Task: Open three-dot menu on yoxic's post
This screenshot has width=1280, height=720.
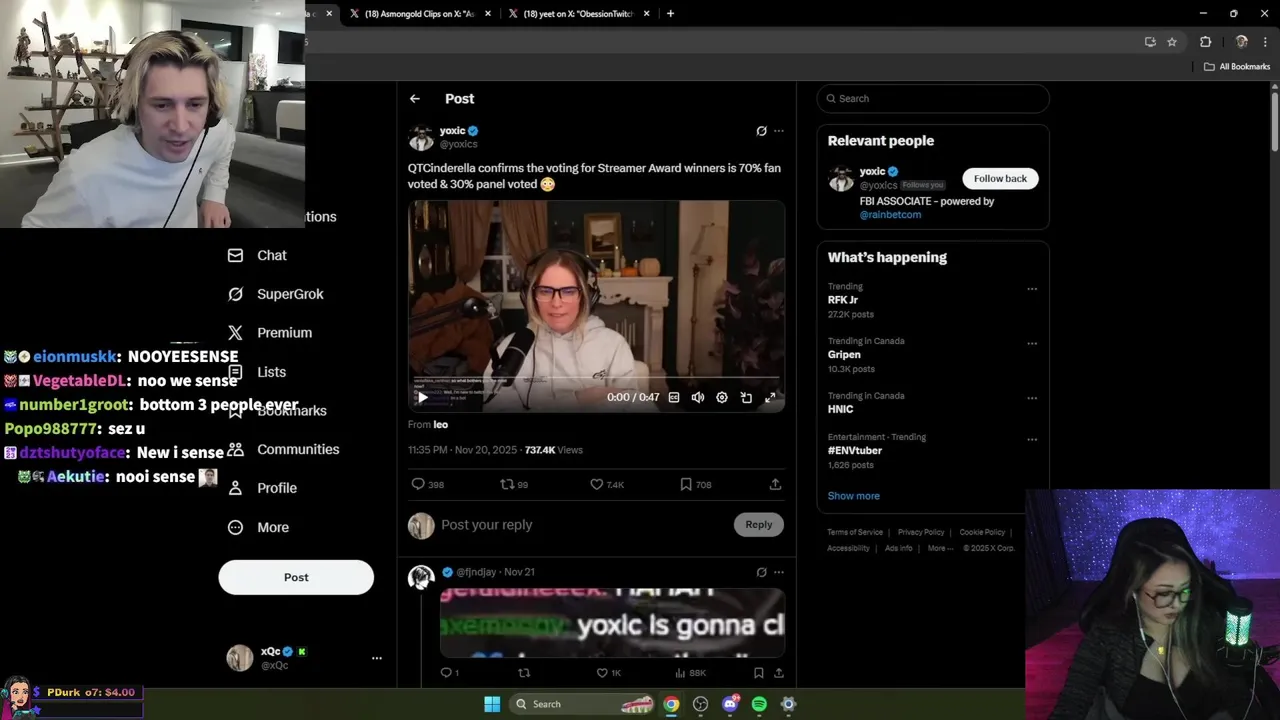Action: (x=779, y=131)
